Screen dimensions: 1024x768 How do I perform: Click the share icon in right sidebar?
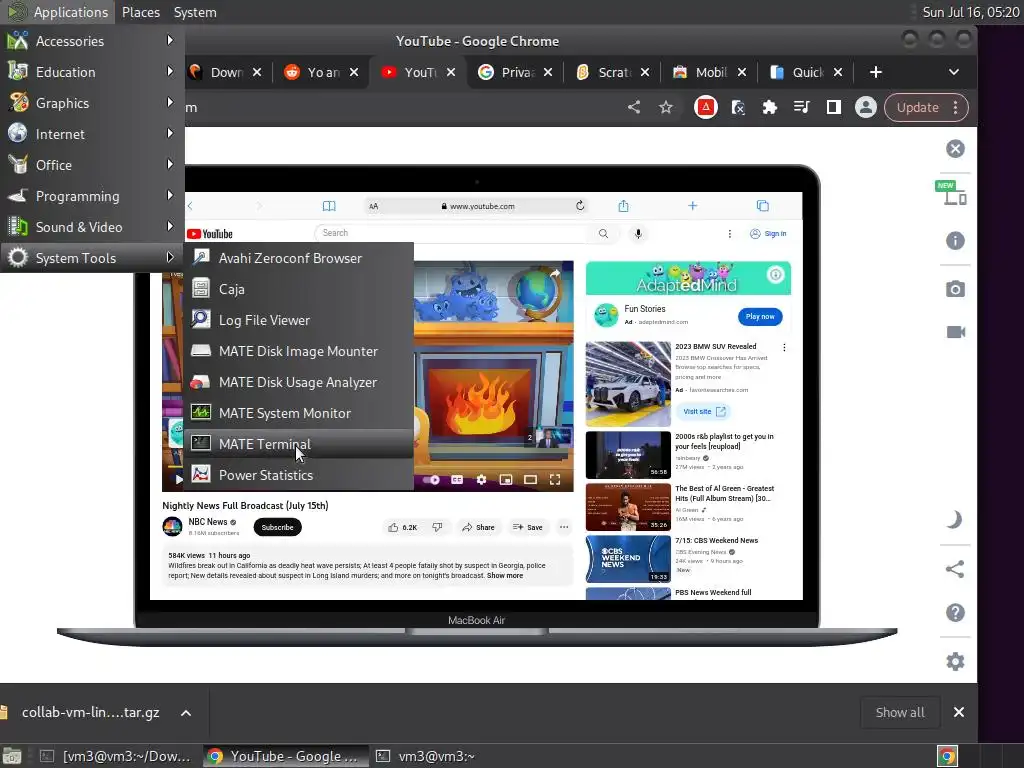tap(955, 569)
